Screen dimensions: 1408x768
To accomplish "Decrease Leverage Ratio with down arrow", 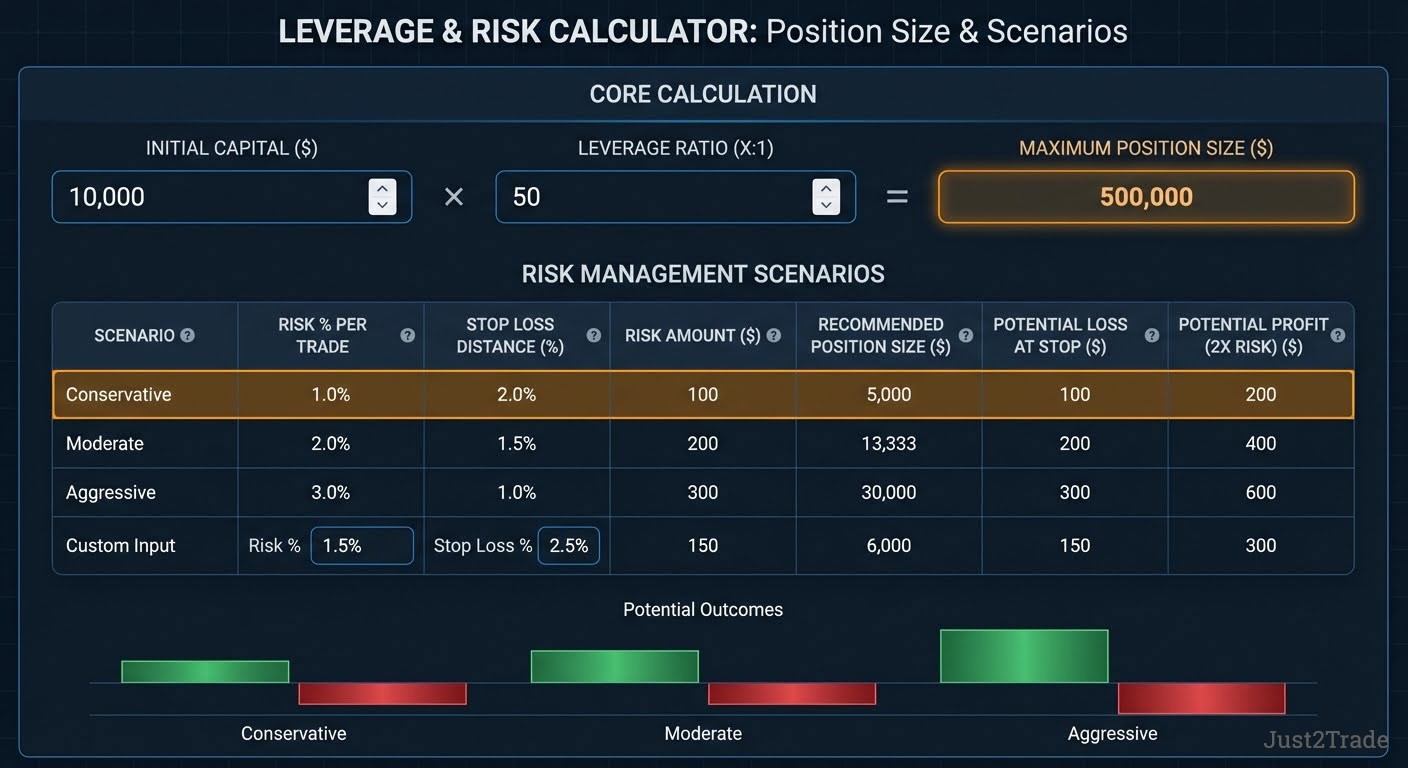I will 826,205.
